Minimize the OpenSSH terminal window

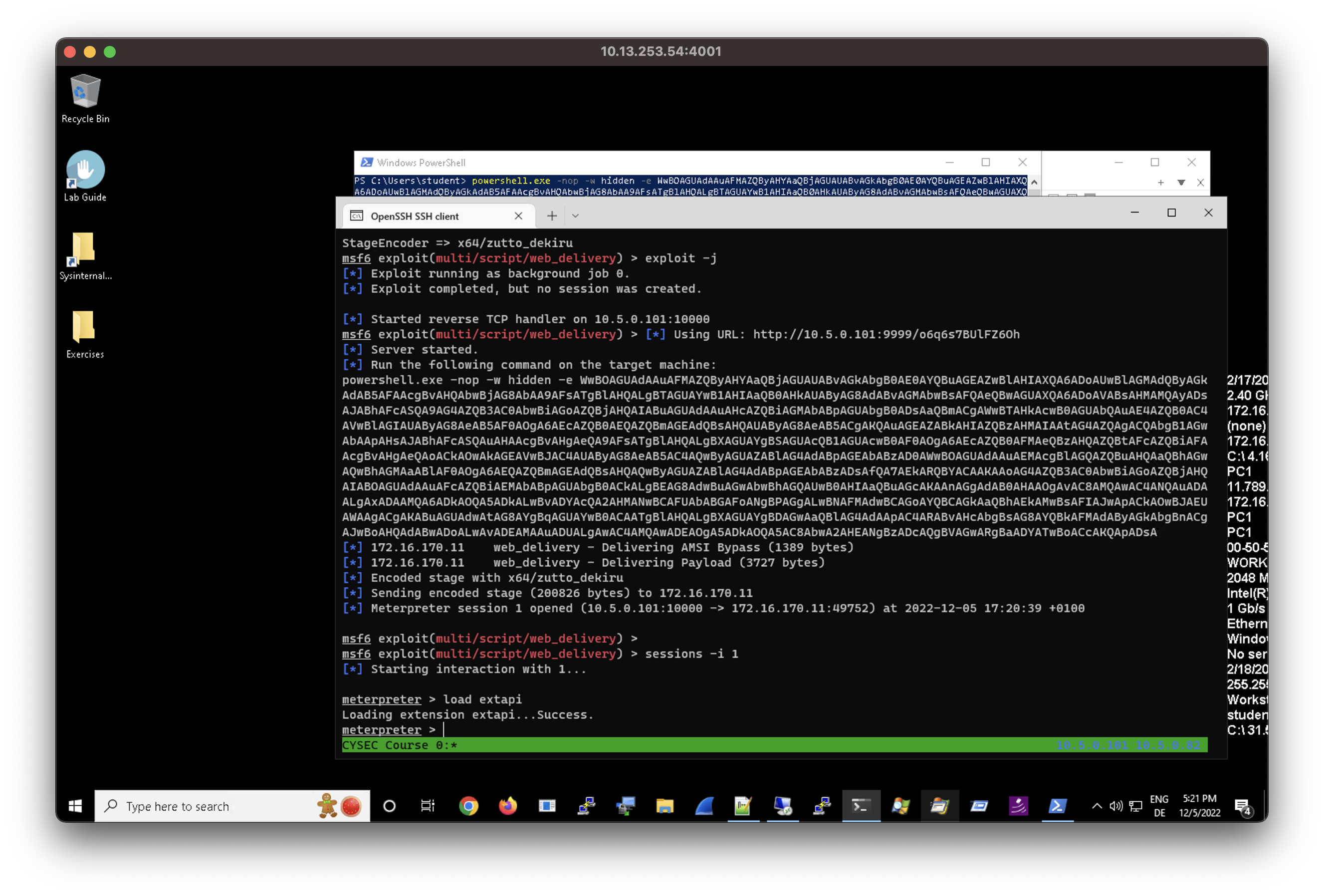click(1134, 213)
